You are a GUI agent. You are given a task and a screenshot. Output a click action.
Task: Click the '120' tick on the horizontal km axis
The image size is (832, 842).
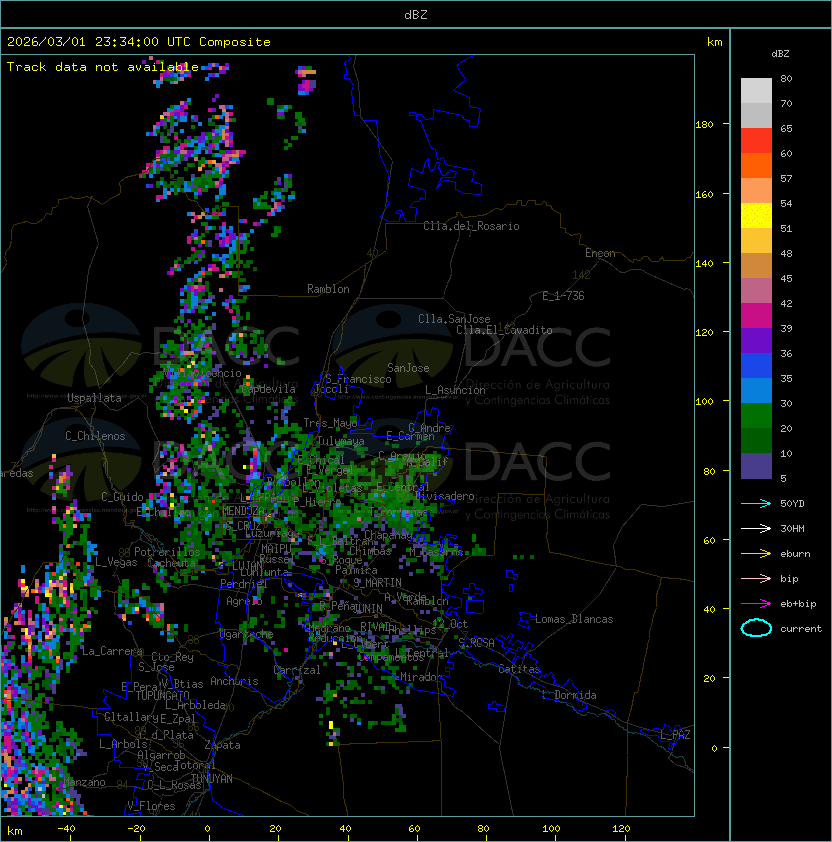(621, 829)
